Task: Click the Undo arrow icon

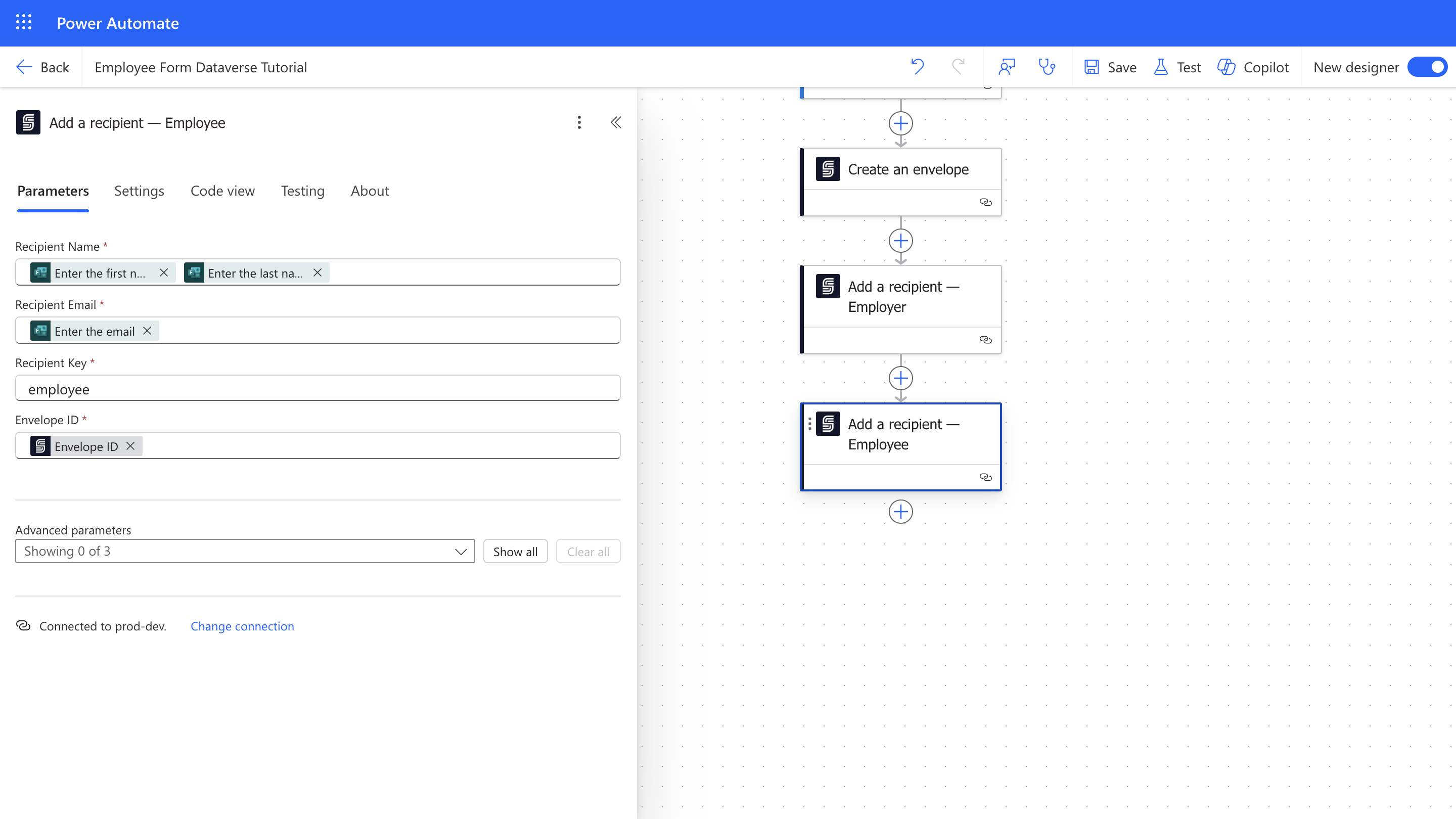Action: tap(917, 67)
